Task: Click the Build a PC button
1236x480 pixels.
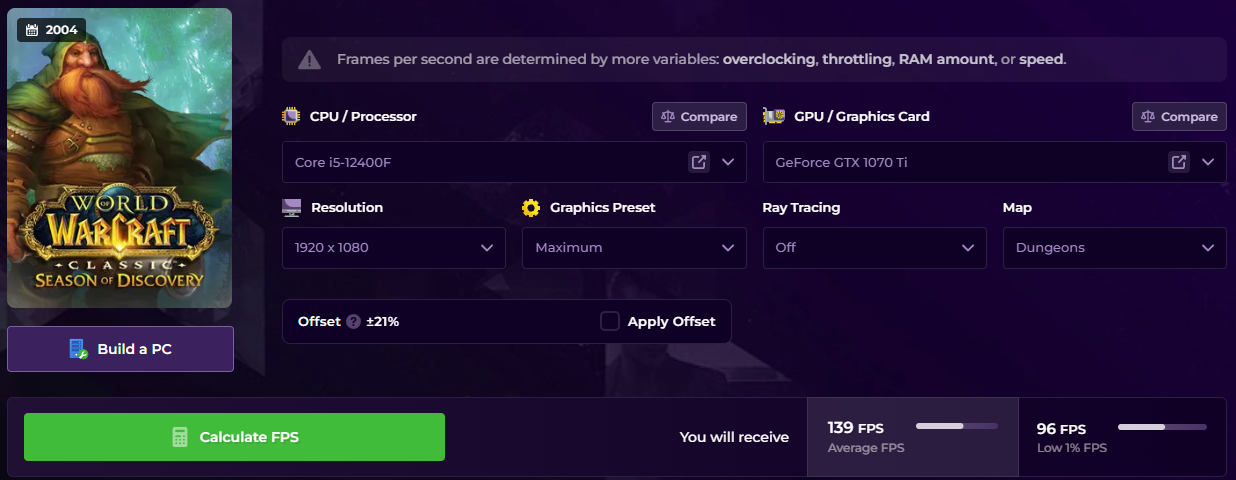Action: (120, 349)
